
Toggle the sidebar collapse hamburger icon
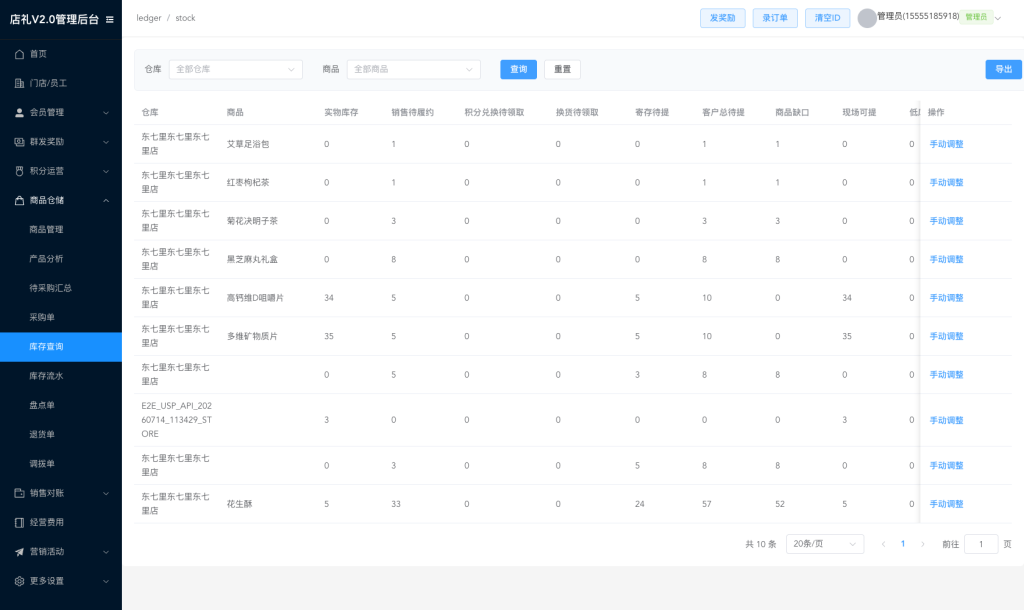[110, 20]
